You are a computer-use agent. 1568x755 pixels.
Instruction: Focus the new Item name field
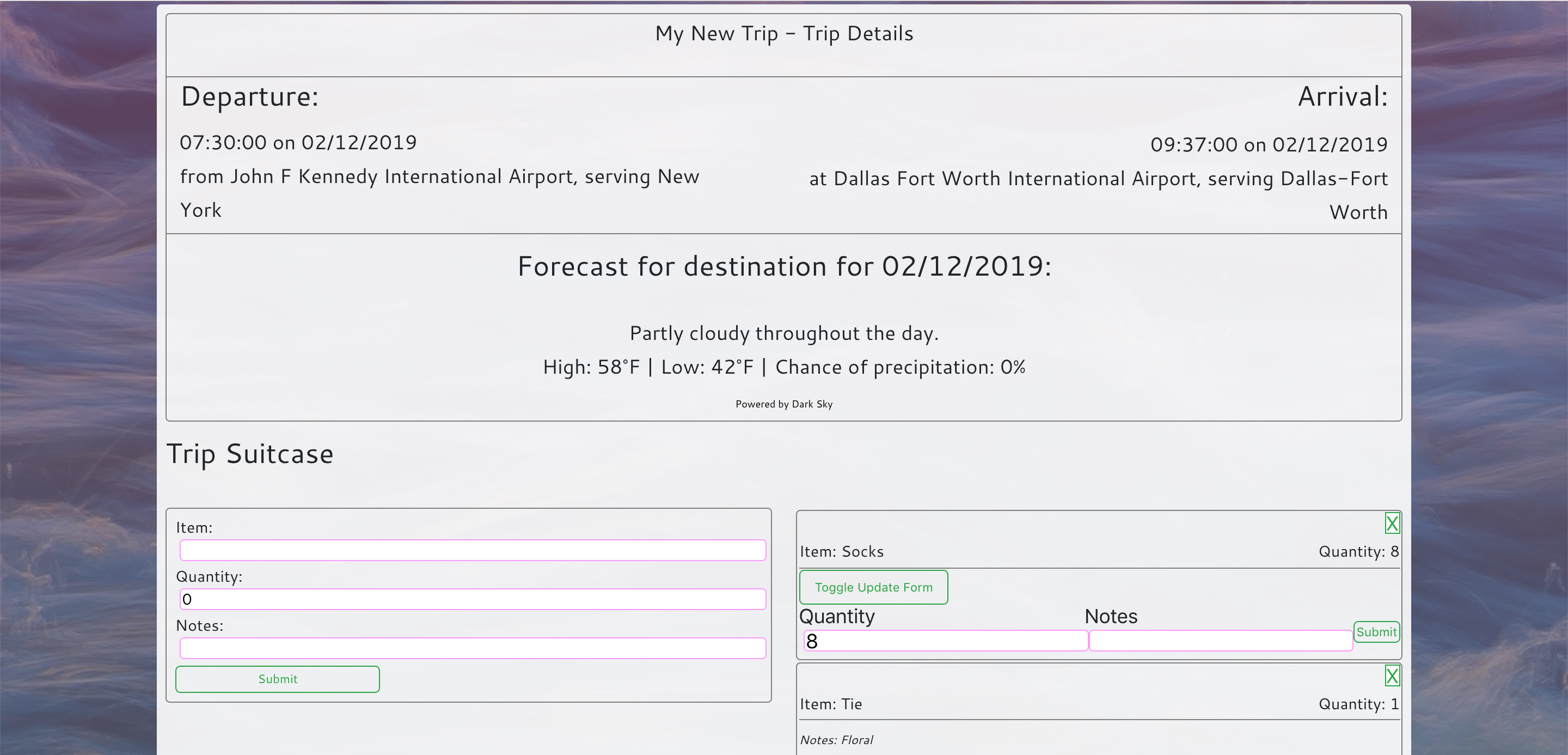tap(473, 550)
